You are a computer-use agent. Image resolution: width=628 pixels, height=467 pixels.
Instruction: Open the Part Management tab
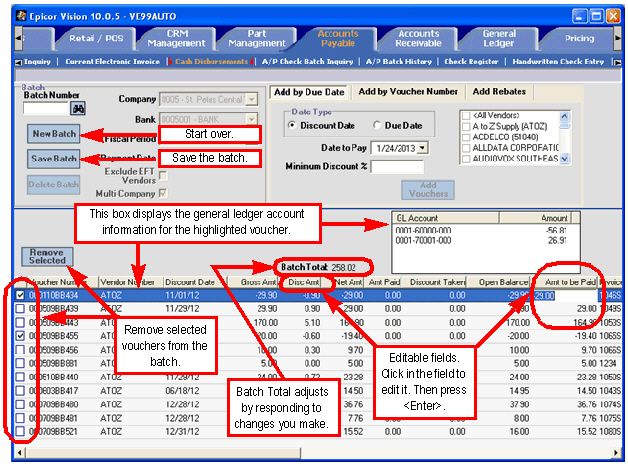pos(257,38)
